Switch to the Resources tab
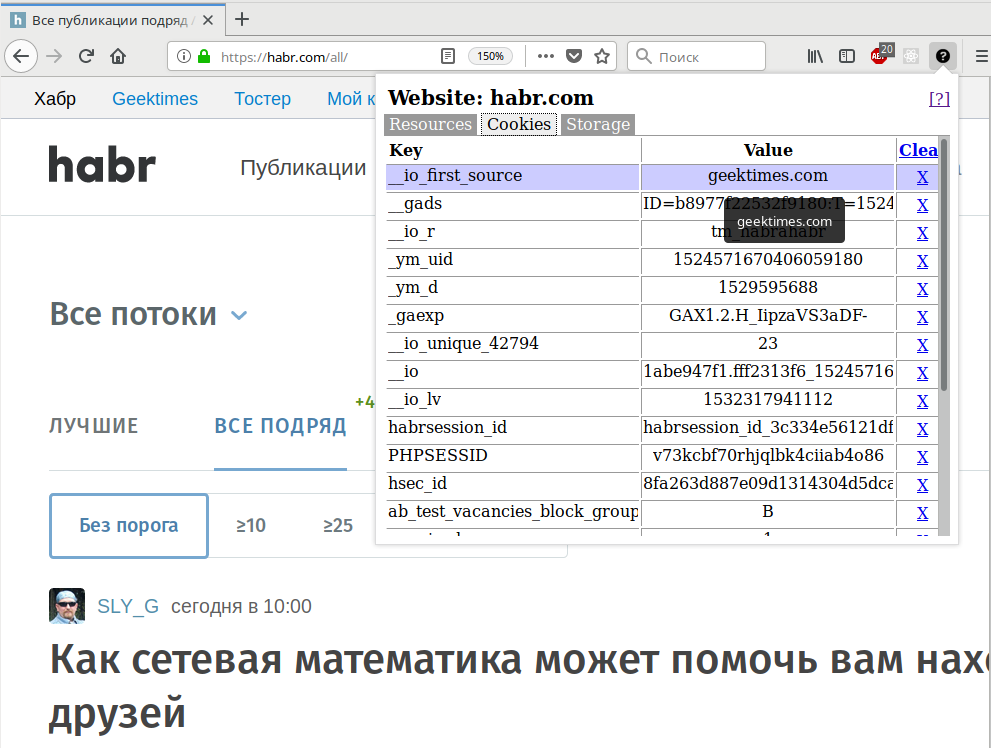 [x=430, y=124]
